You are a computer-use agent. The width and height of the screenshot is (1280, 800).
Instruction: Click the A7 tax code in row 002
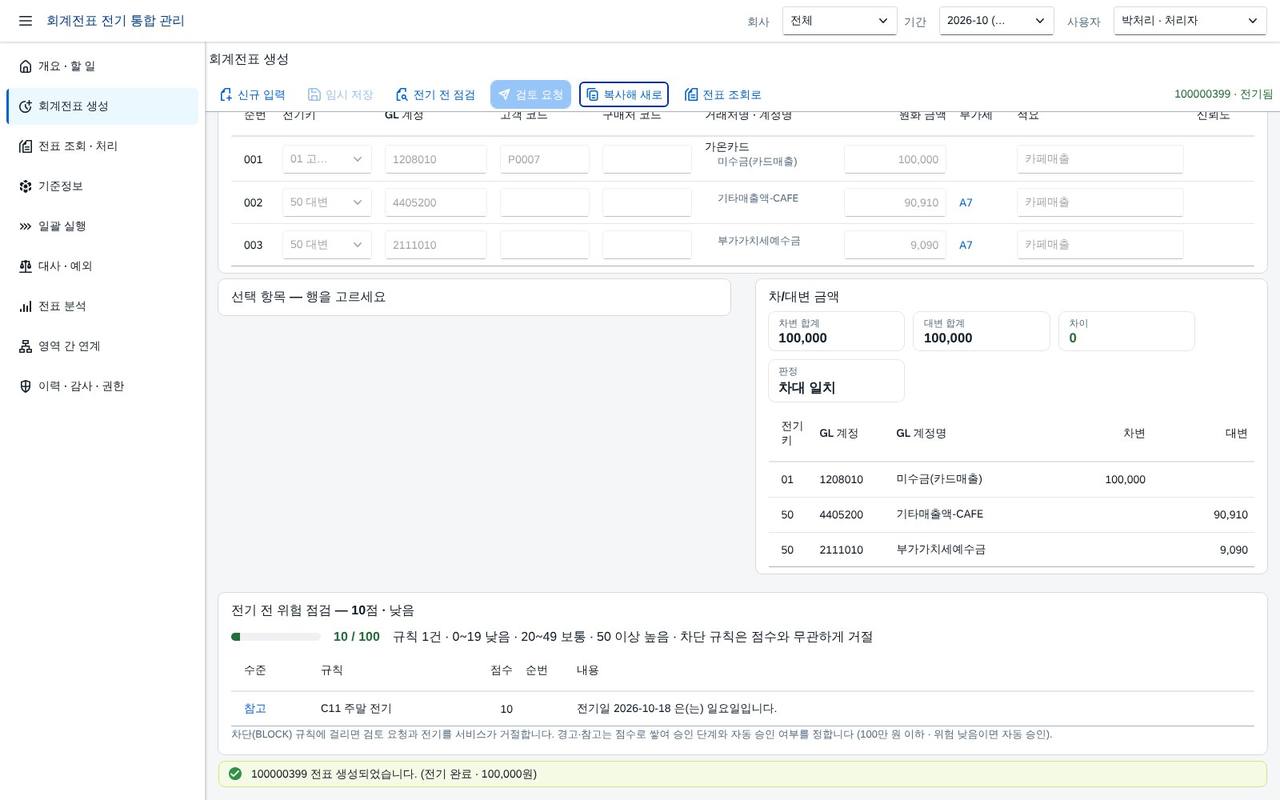point(966,203)
